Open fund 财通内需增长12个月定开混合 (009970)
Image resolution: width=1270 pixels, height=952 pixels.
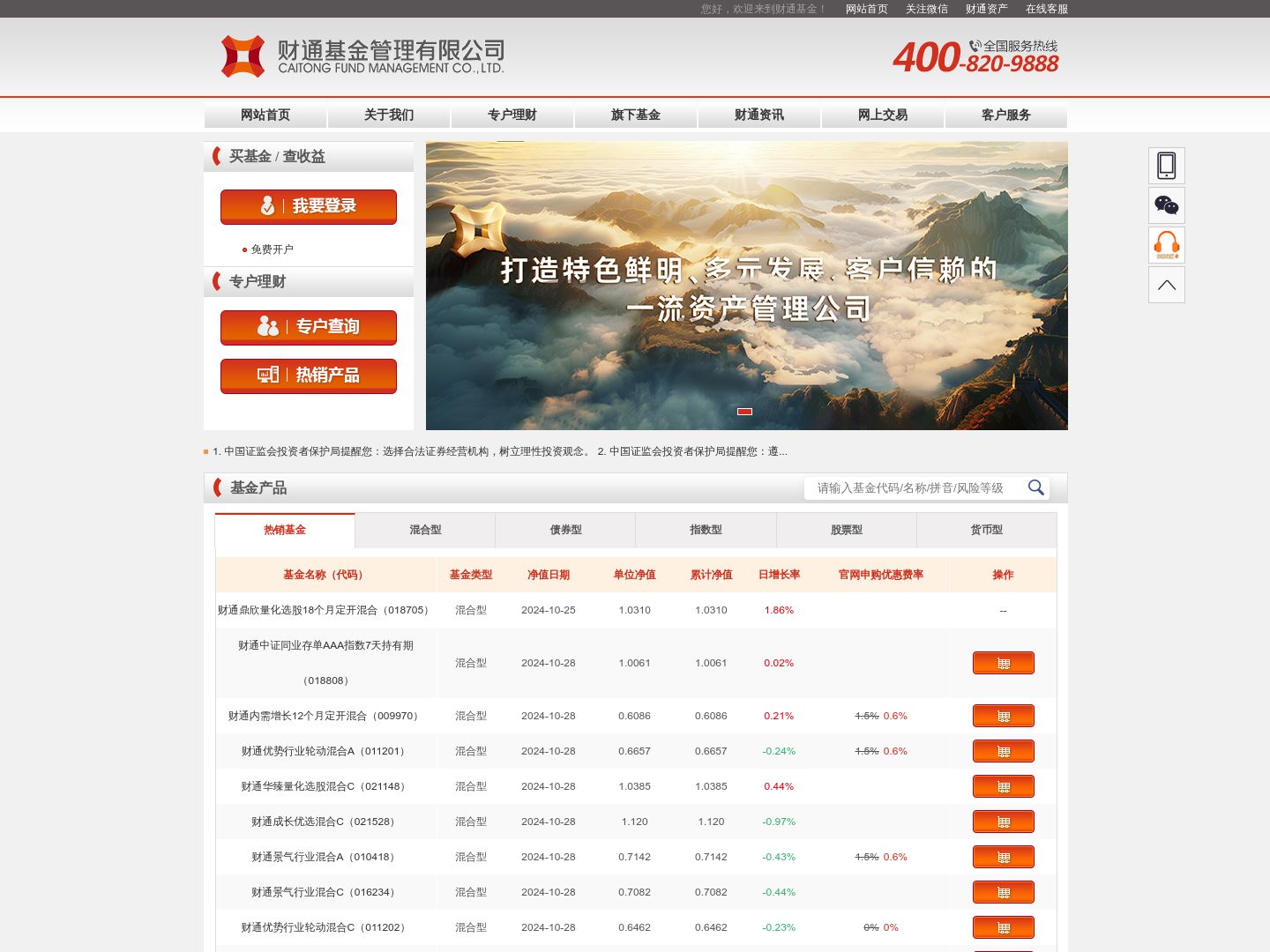click(x=325, y=716)
